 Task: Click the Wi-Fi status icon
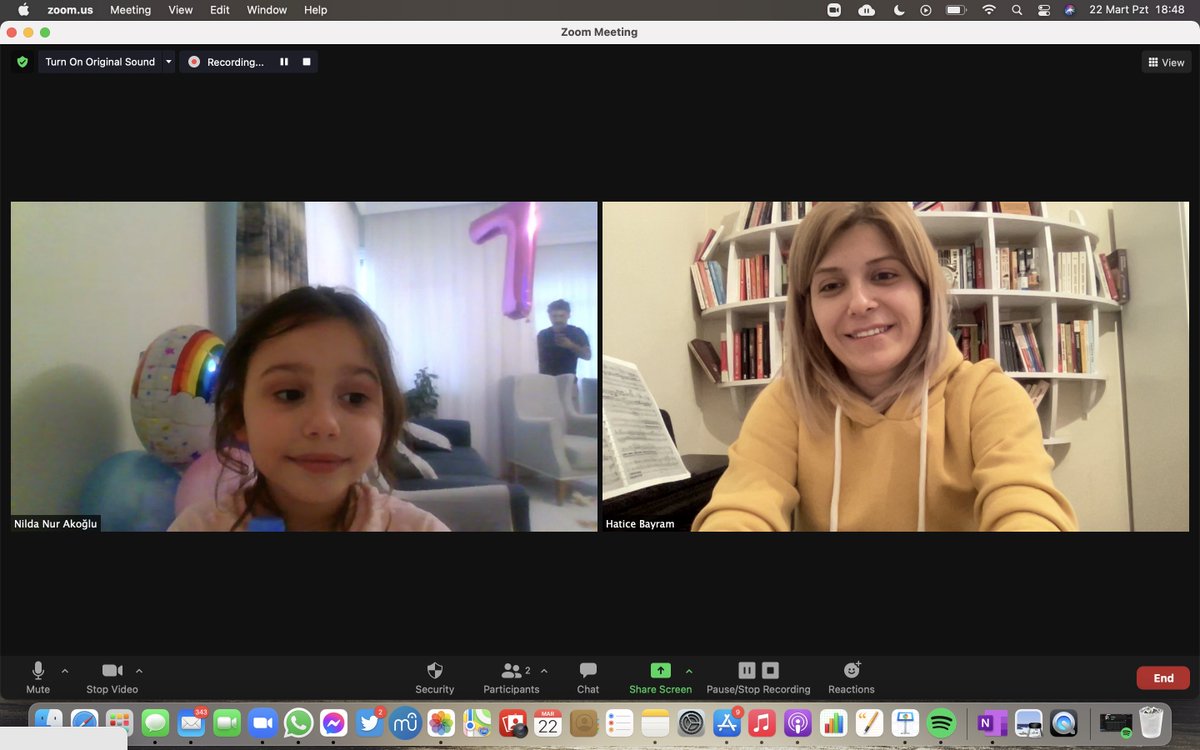(x=989, y=10)
